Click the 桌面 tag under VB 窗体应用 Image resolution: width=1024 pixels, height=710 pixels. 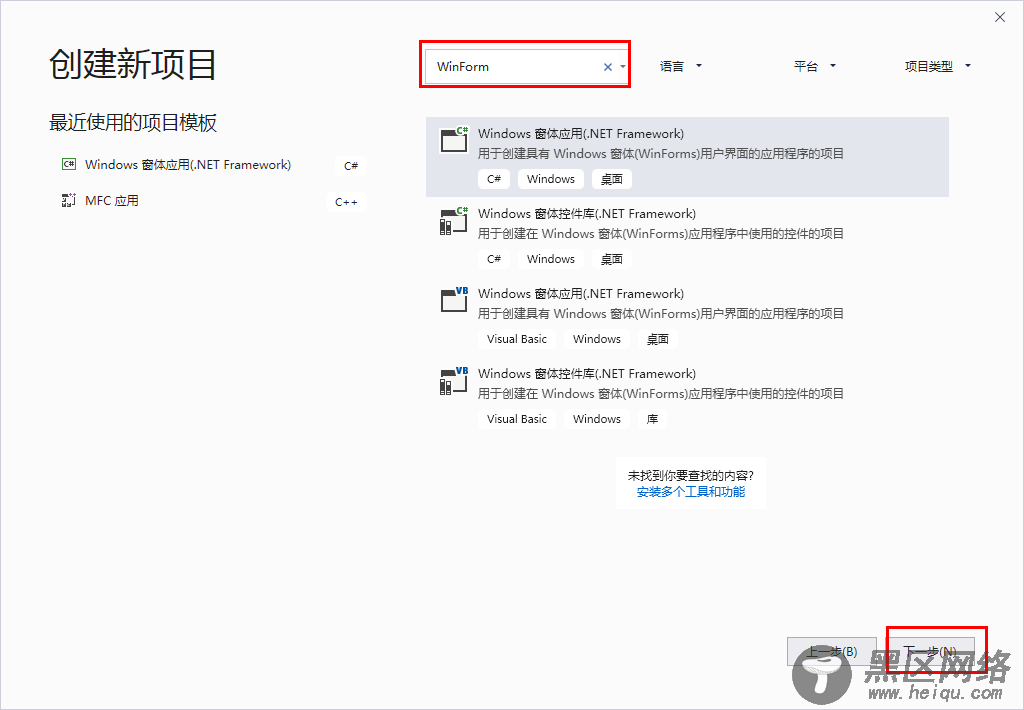tap(658, 339)
